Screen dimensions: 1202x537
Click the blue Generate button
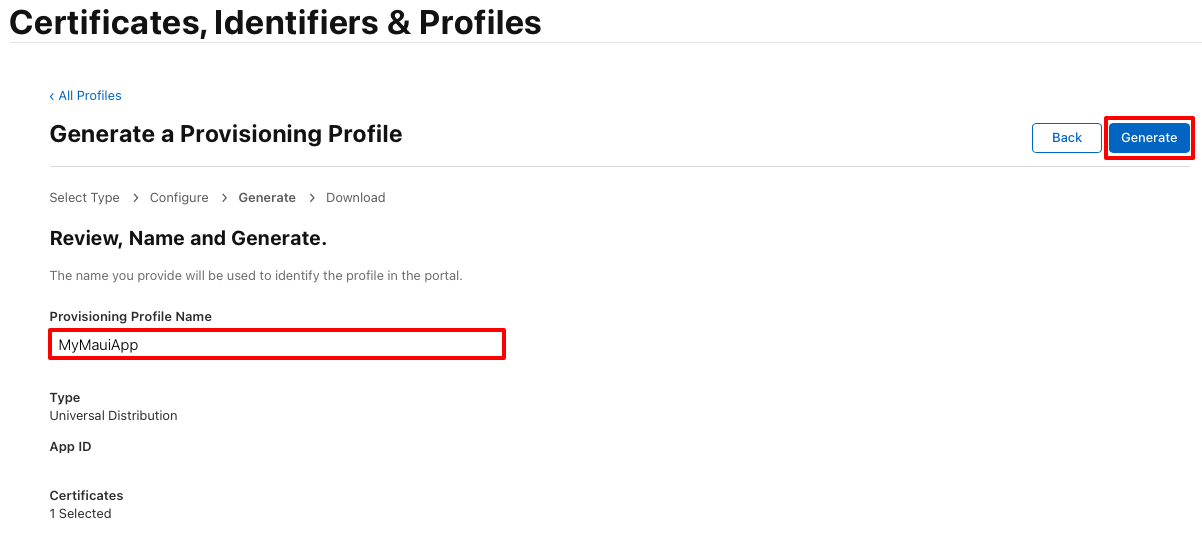tap(1149, 138)
